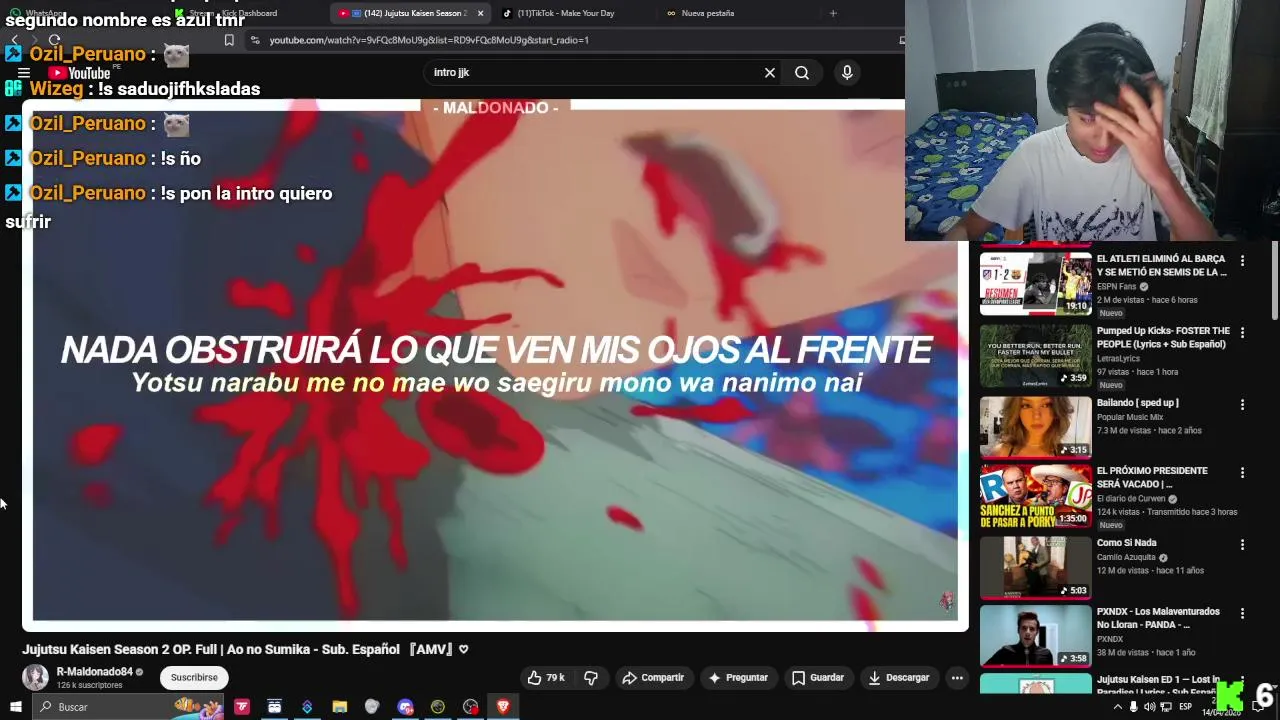Open the Windows Start menu
The image size is (1280, 720).
point(16,707)
